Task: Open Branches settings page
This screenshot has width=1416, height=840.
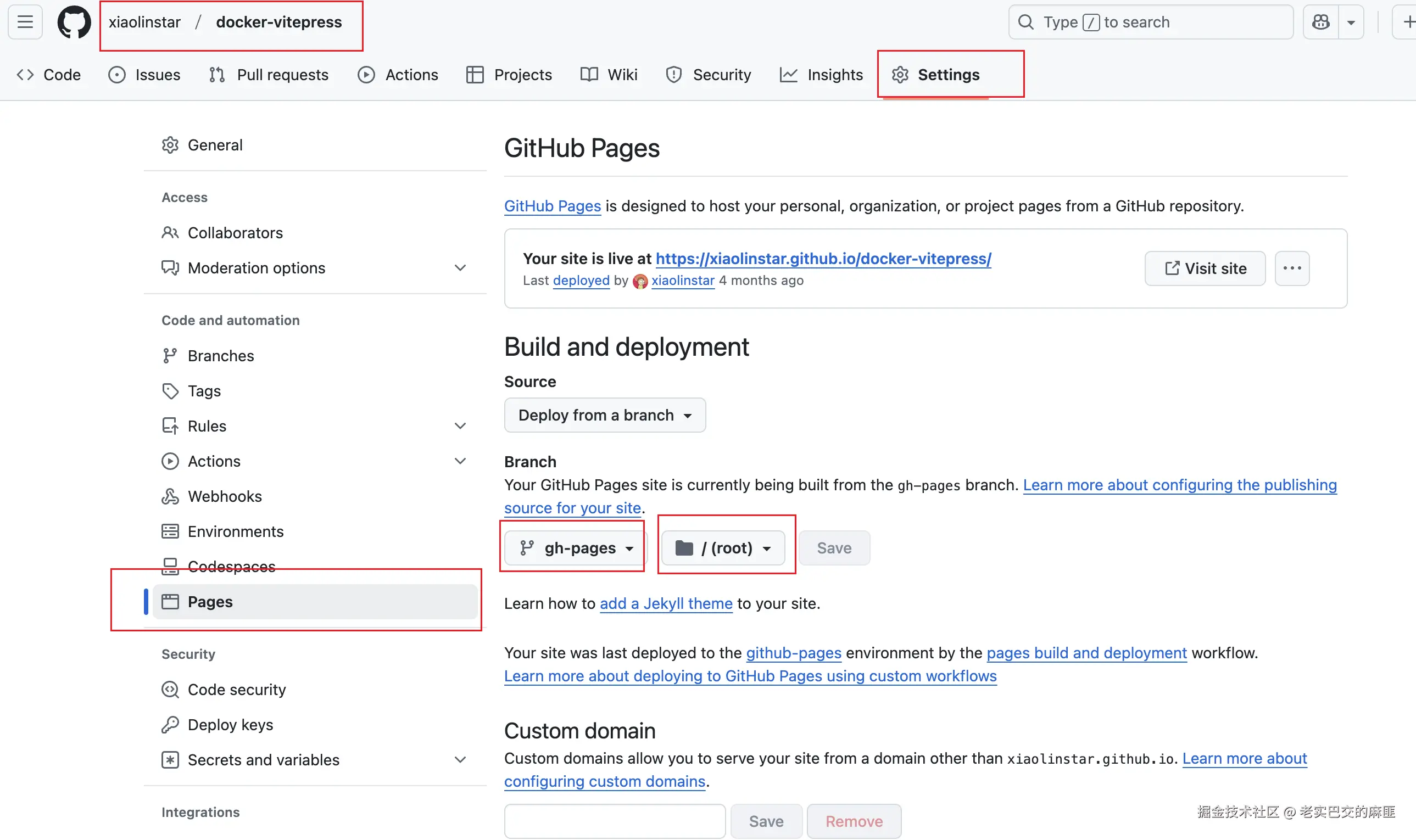Action: 220,355
